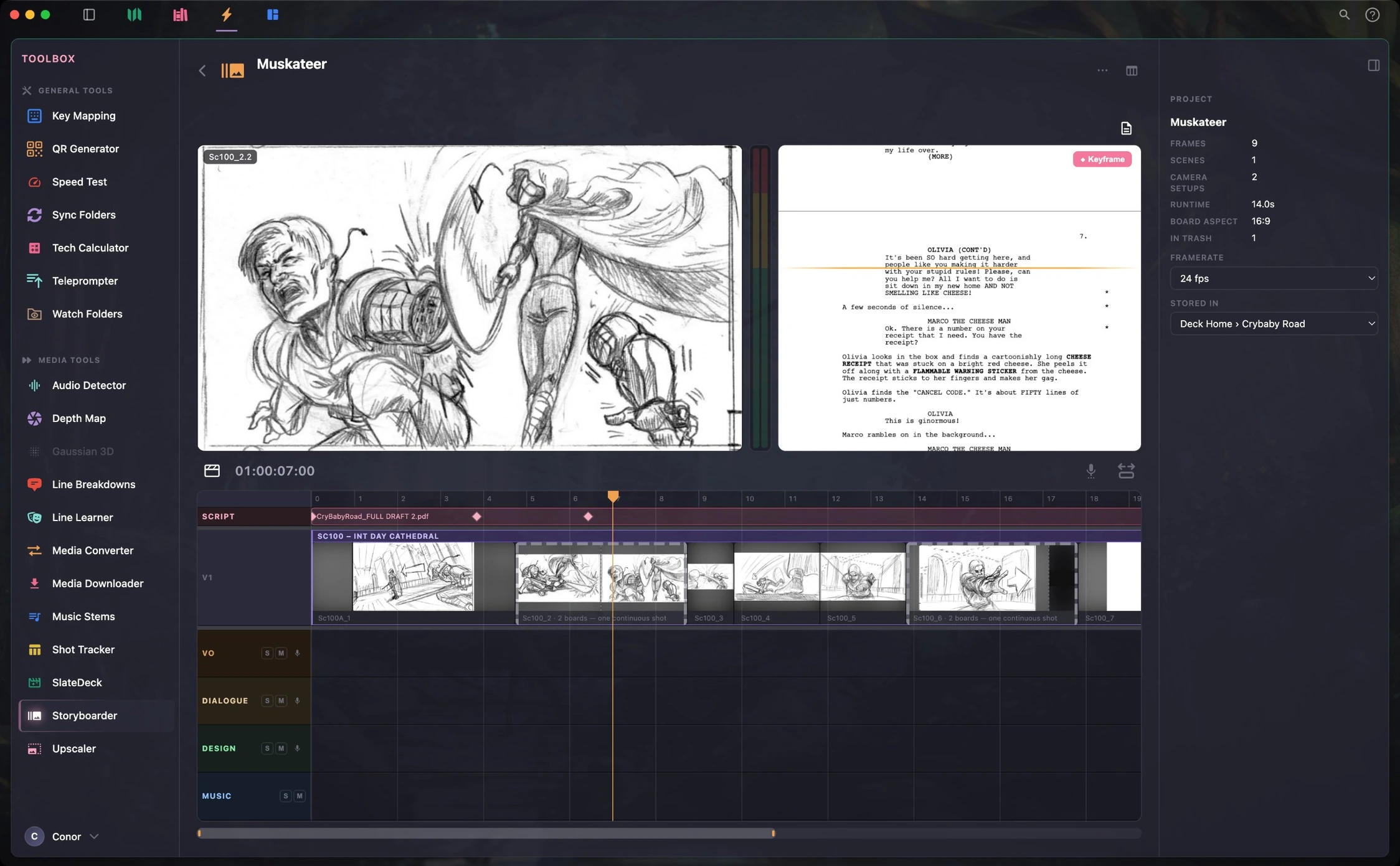Solo the DIALOGUE track
The height and width of the screenshot is (866, 1400).
pyautogui.click(x=267, y=701)
